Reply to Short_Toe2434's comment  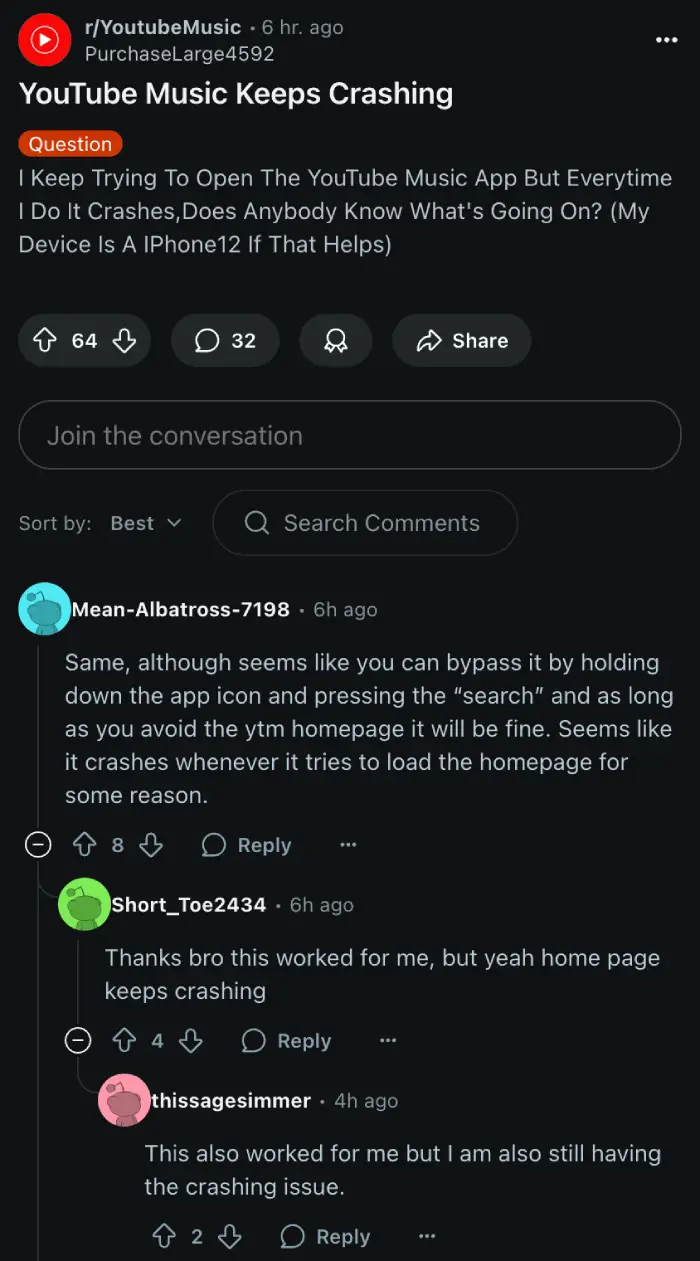point(286,1041)
